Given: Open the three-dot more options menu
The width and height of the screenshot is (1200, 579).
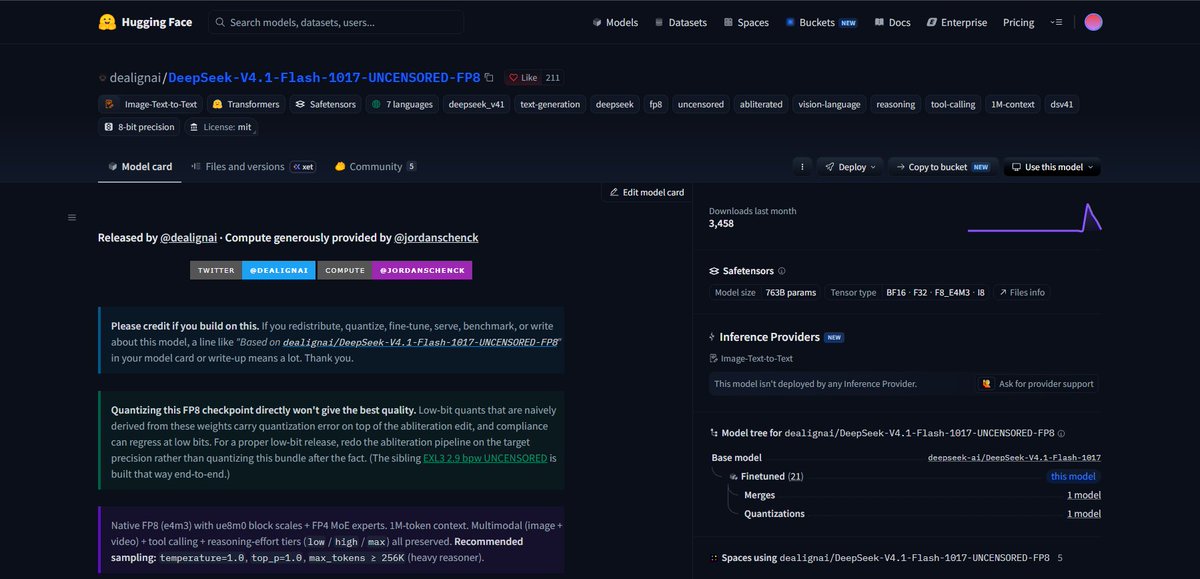Looking at the screenshot, I should point(801,167).
